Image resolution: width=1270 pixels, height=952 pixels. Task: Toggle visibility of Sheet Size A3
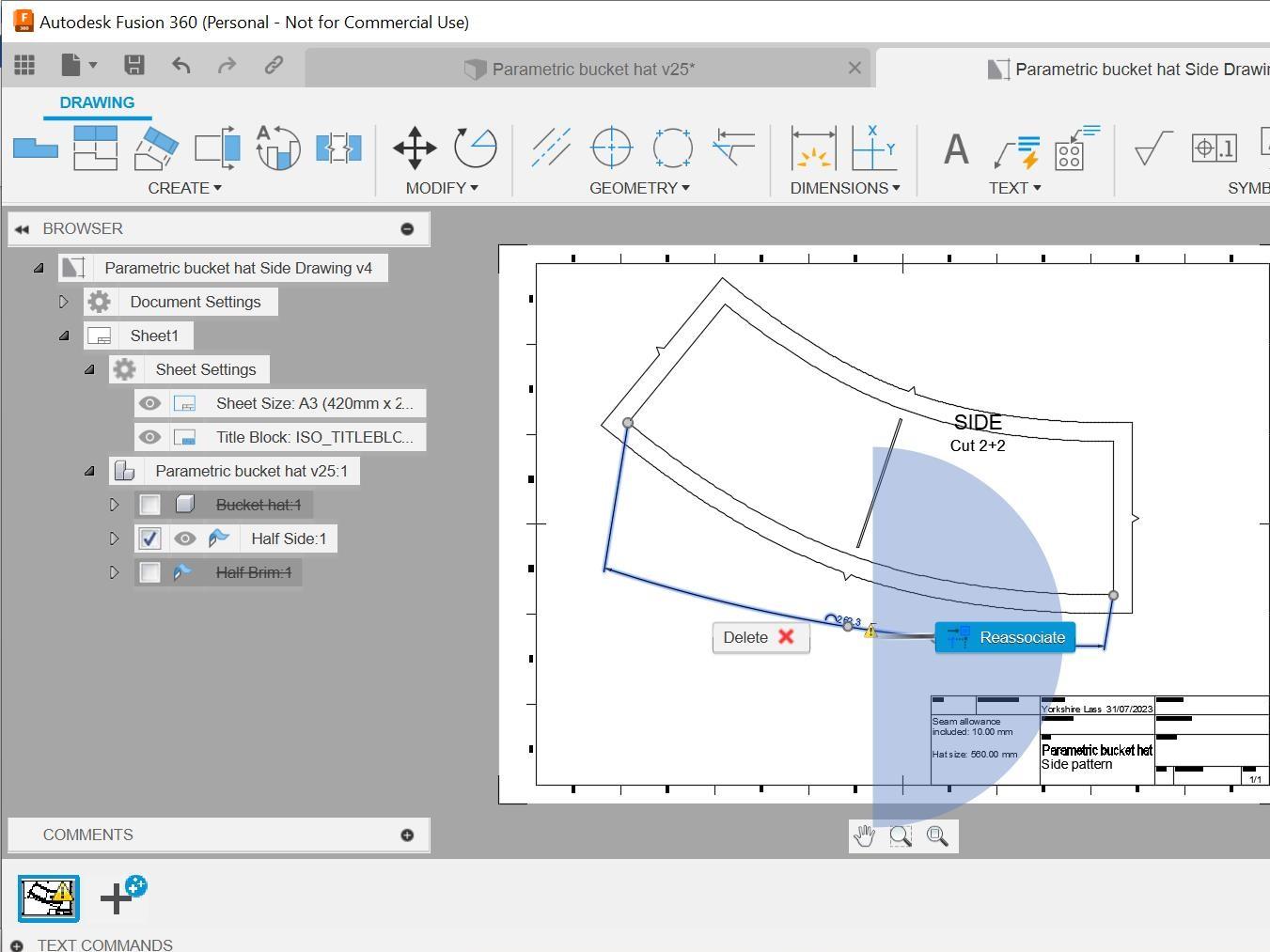[x=149, y=402]
